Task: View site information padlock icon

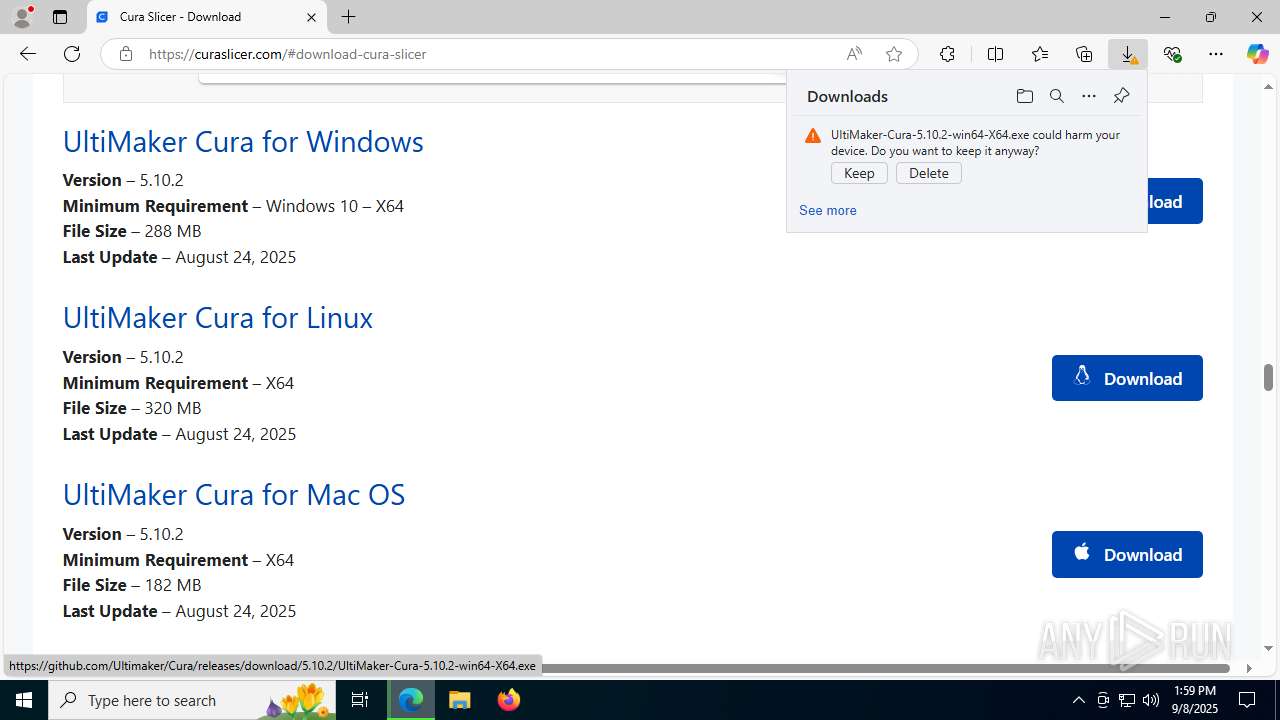Action: pyautogui.click(x=126, y=54)
